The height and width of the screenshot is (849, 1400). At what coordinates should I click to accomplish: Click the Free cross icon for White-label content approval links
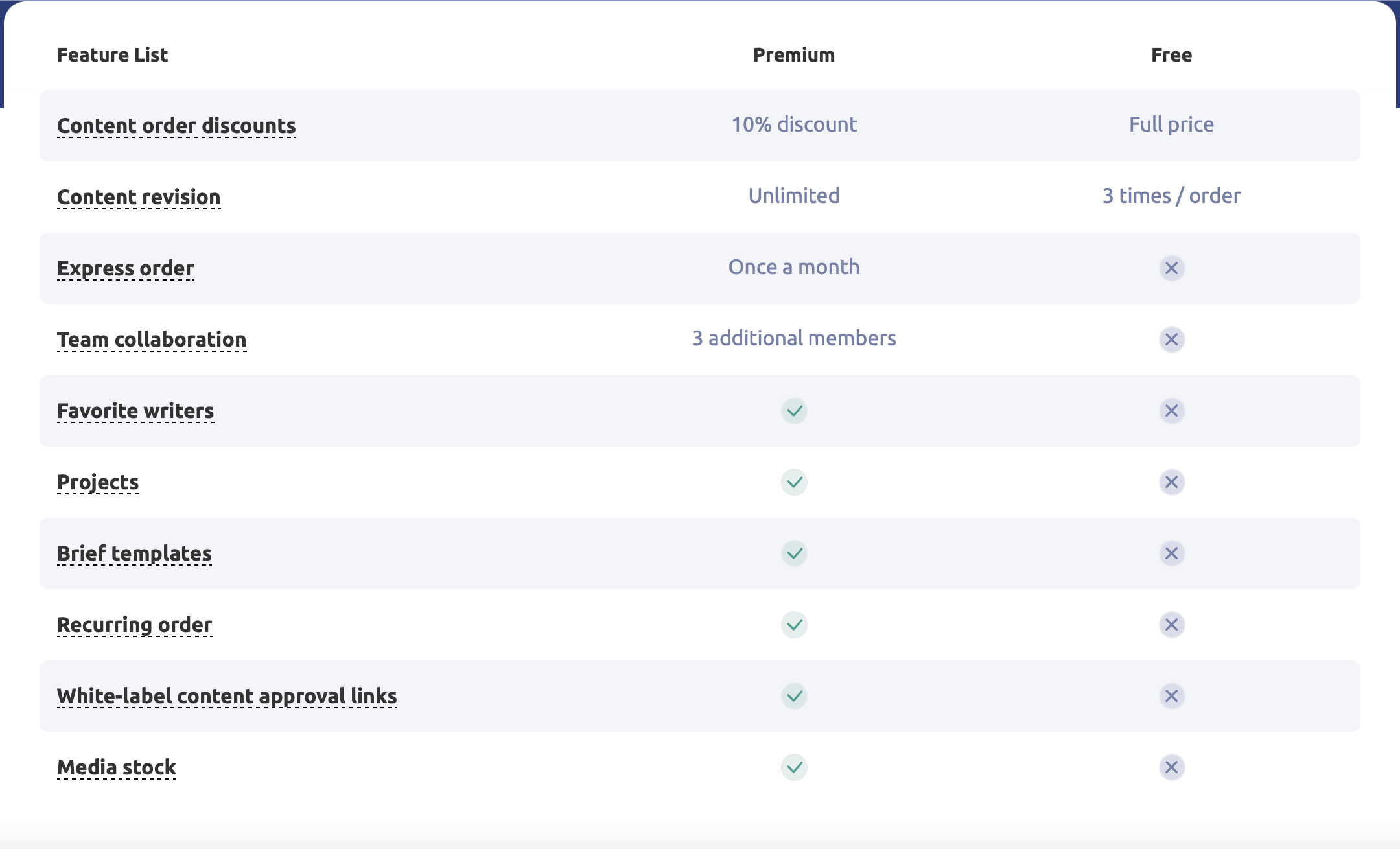[x=1171, y=696]
